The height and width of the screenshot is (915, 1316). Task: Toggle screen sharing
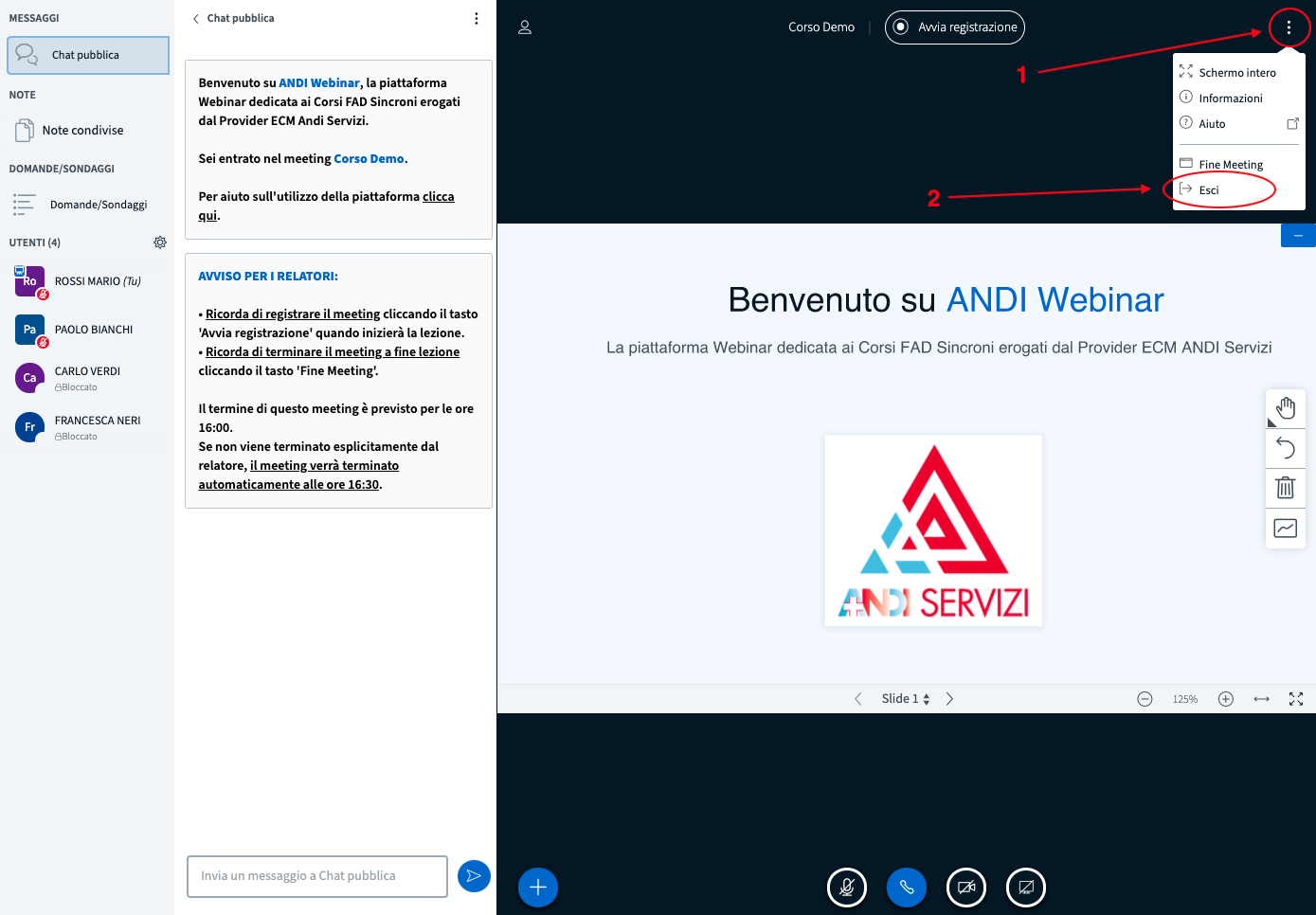1026,888
